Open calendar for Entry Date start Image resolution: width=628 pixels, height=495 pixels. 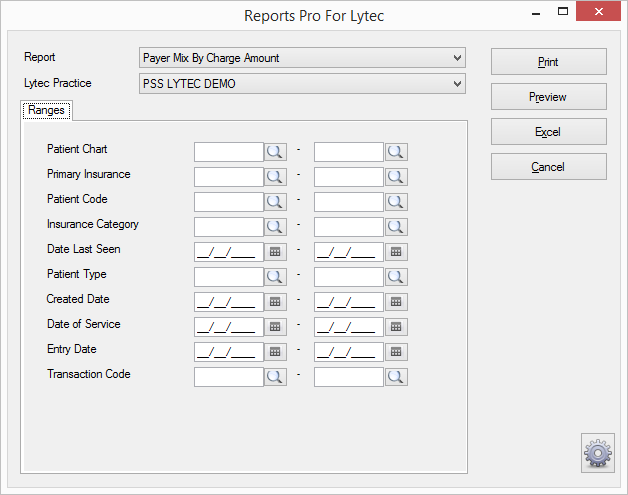[x=275, y=352]
